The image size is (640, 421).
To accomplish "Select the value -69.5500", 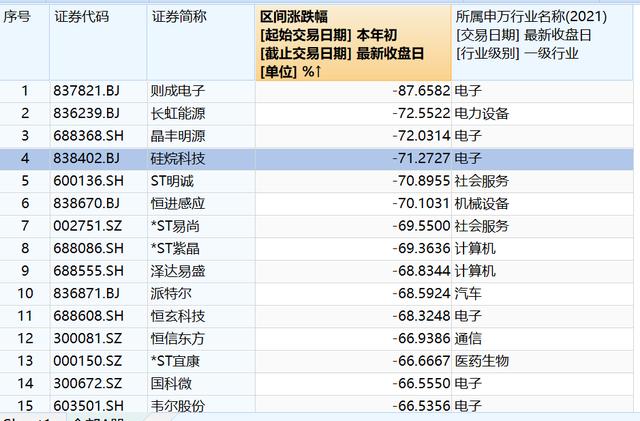I will point(421,226).
